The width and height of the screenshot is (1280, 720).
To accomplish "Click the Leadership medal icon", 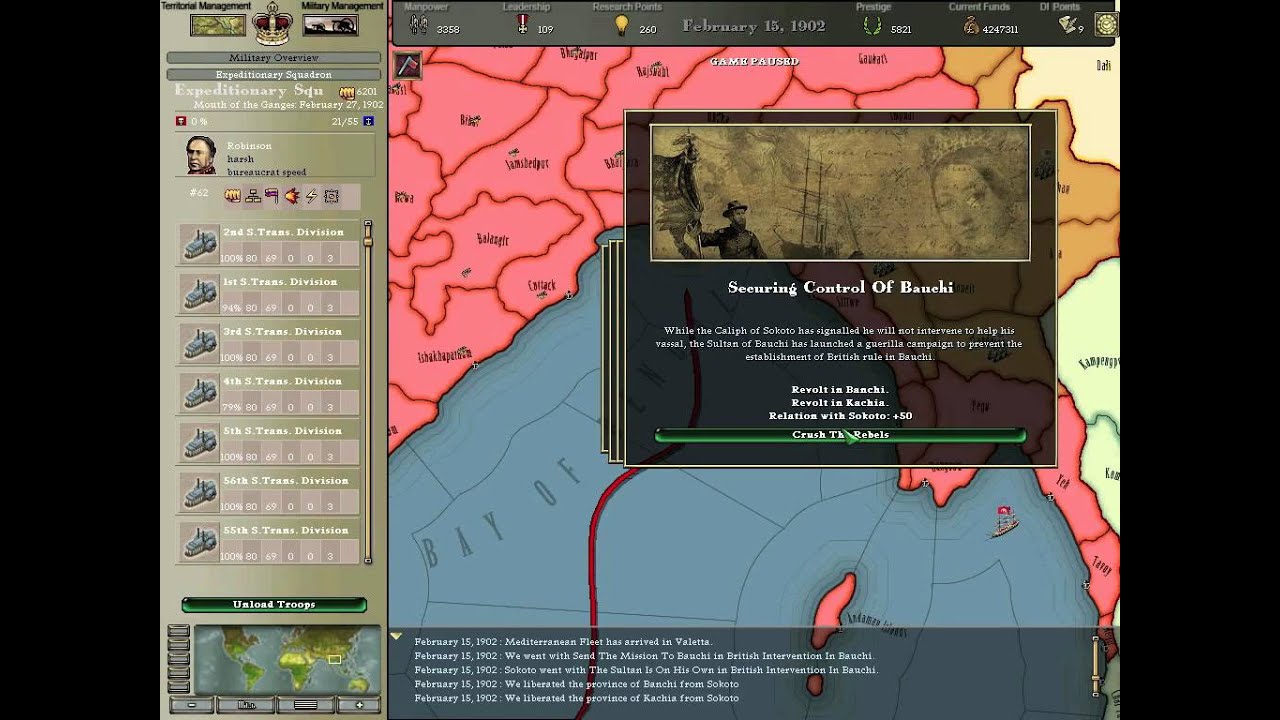I will tap(522, 26).
